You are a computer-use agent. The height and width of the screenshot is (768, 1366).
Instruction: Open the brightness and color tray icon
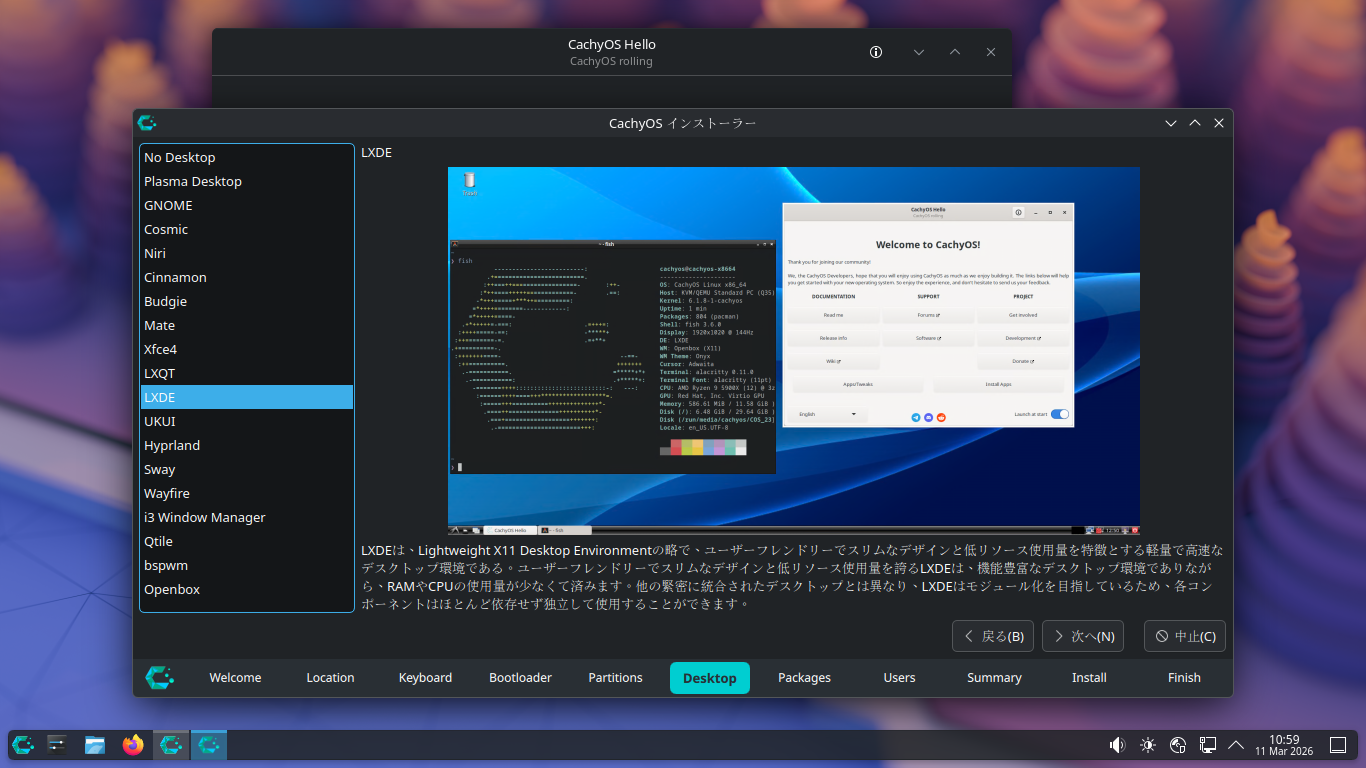pyautogui.click(x=1147, y=745)
